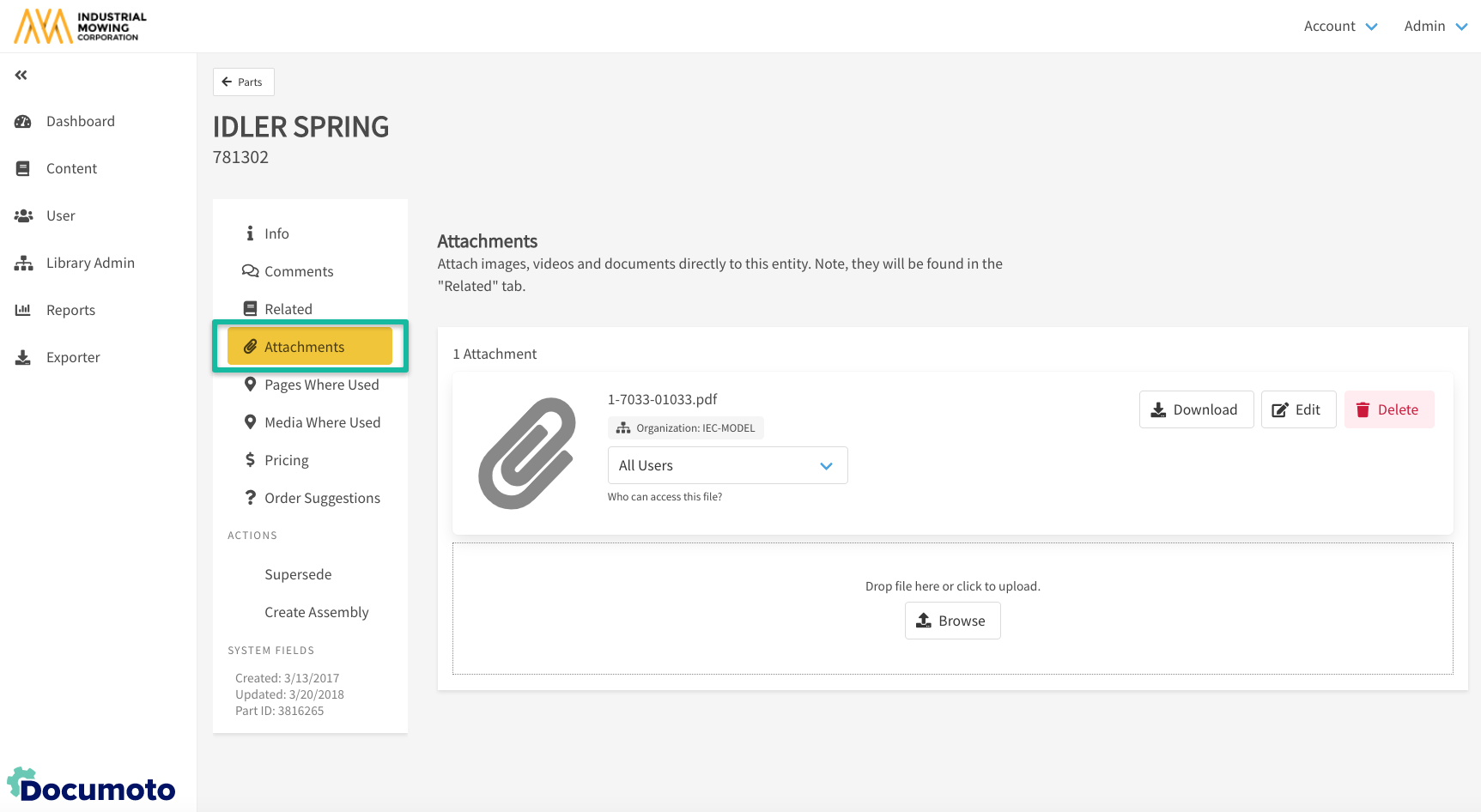This screenshot has width=1481, height=812.
Task: Open the Comments tab
Action: tap(298, 272)
